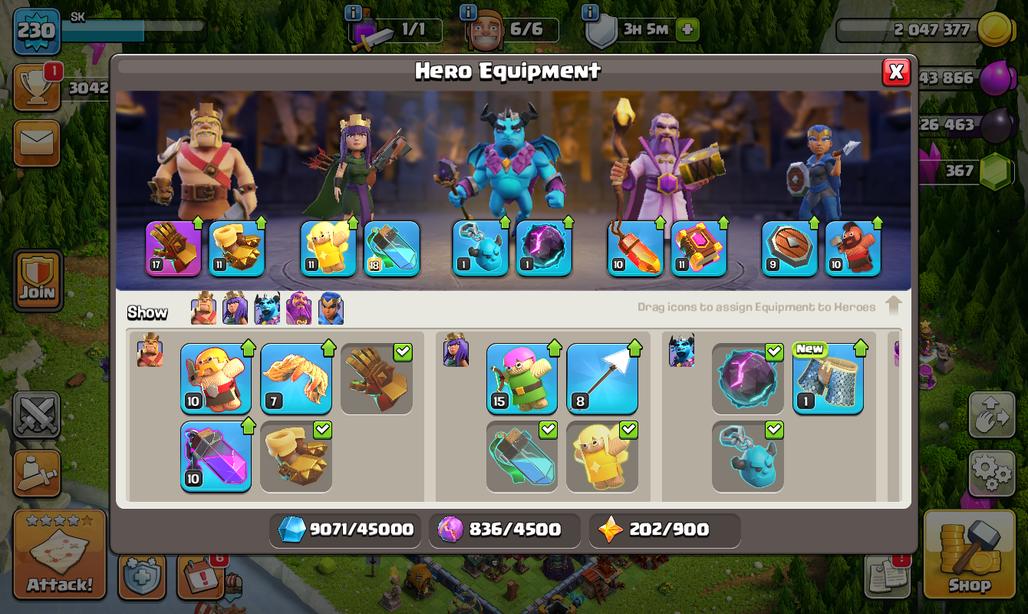Screen dimensions: 1028x614
Task: Open the Grand Warden's Eternal Tome slot
Action: click(699, 248)
